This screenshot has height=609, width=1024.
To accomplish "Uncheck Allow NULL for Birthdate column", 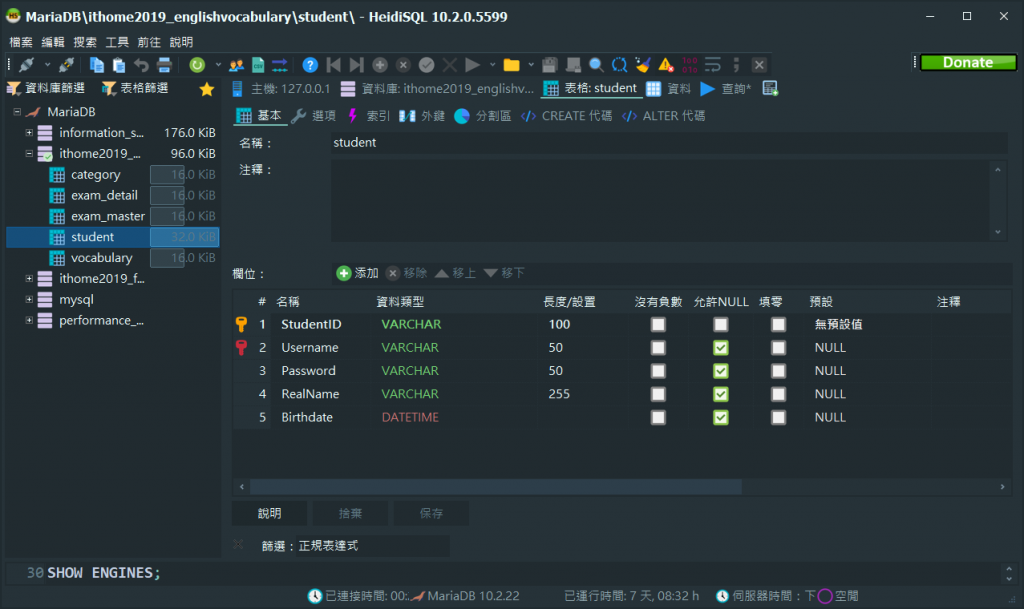I will tap(720, 417).
